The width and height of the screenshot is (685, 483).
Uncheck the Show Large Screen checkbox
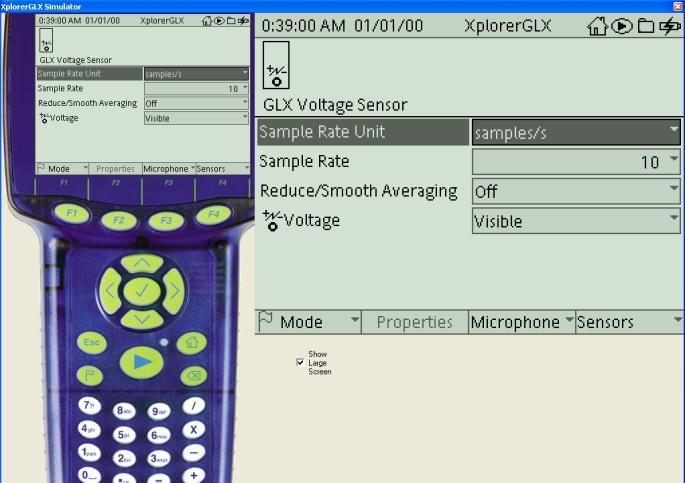coord(300,362)
